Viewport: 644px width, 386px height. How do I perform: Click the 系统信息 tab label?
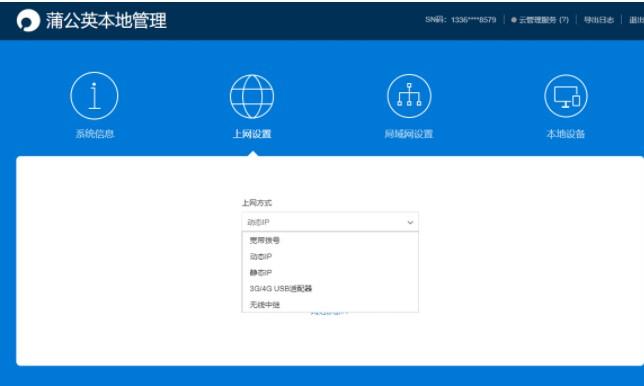pyautogui.click(x=95, y=133)
